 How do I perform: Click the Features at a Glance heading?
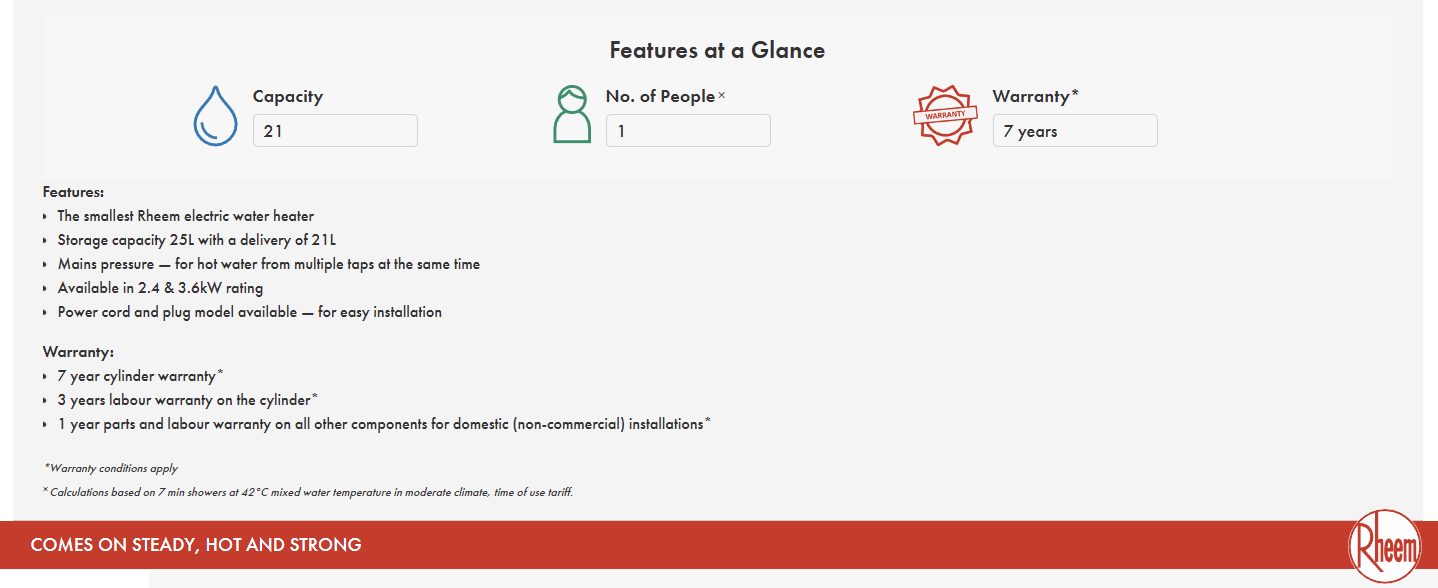[717, 50]
